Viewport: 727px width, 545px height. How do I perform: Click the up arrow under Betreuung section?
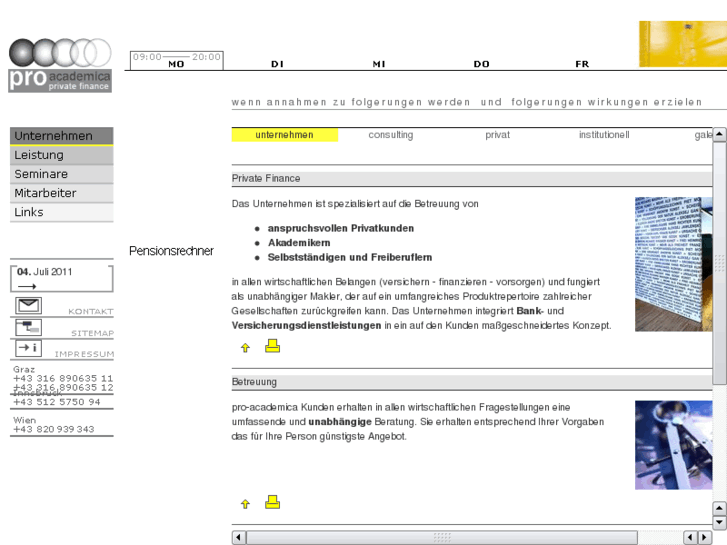point(245,504)
